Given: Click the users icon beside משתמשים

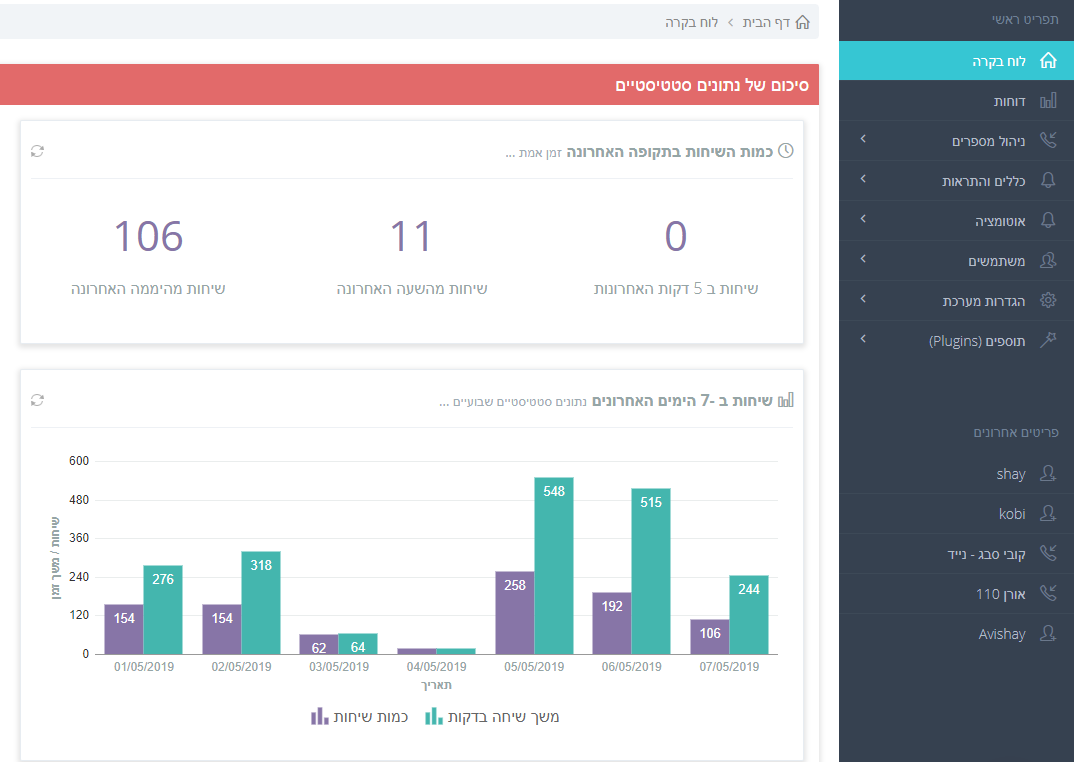Looking at the screenshot, I should 1048,260.
